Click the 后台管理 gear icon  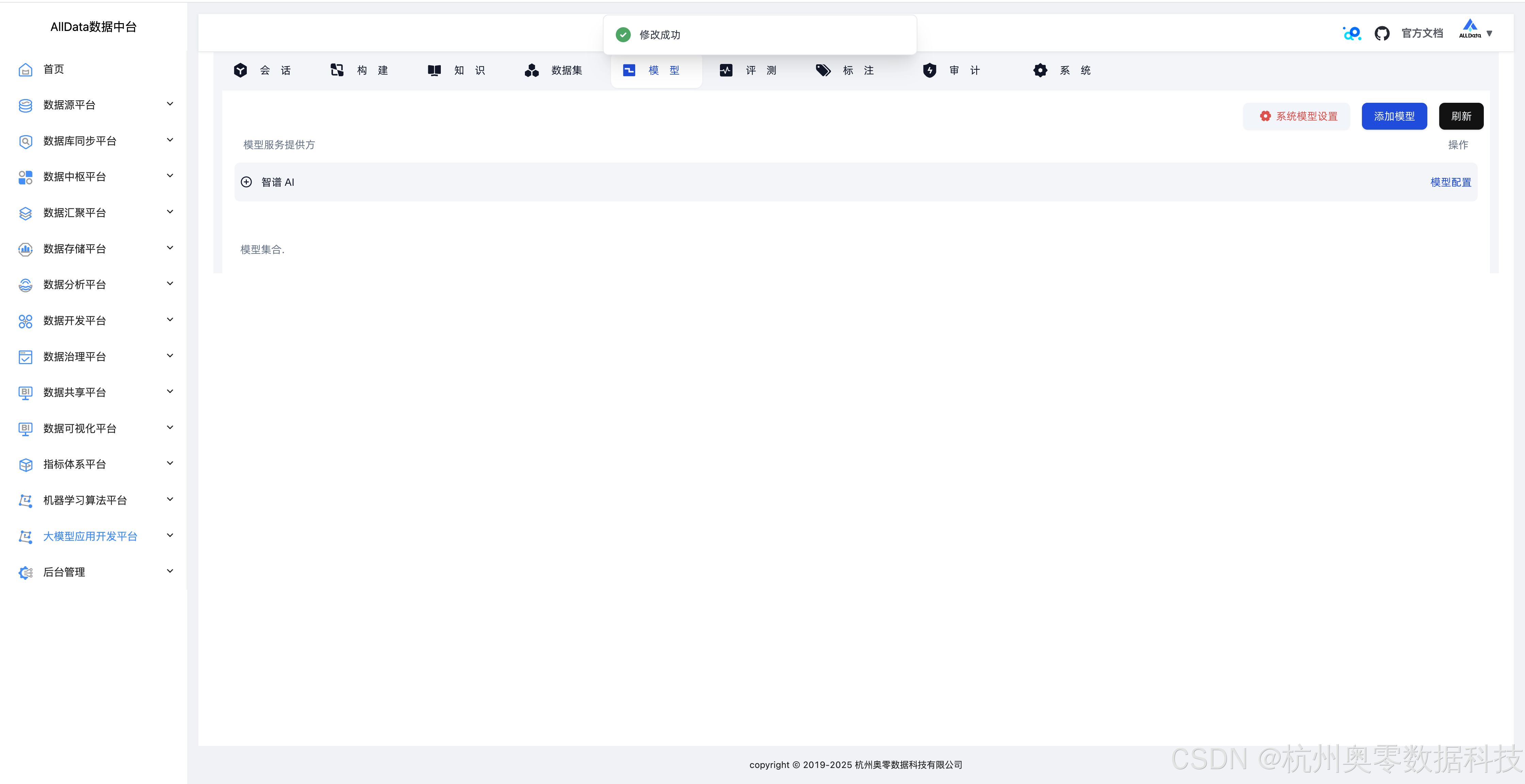(x=26, y=572)
